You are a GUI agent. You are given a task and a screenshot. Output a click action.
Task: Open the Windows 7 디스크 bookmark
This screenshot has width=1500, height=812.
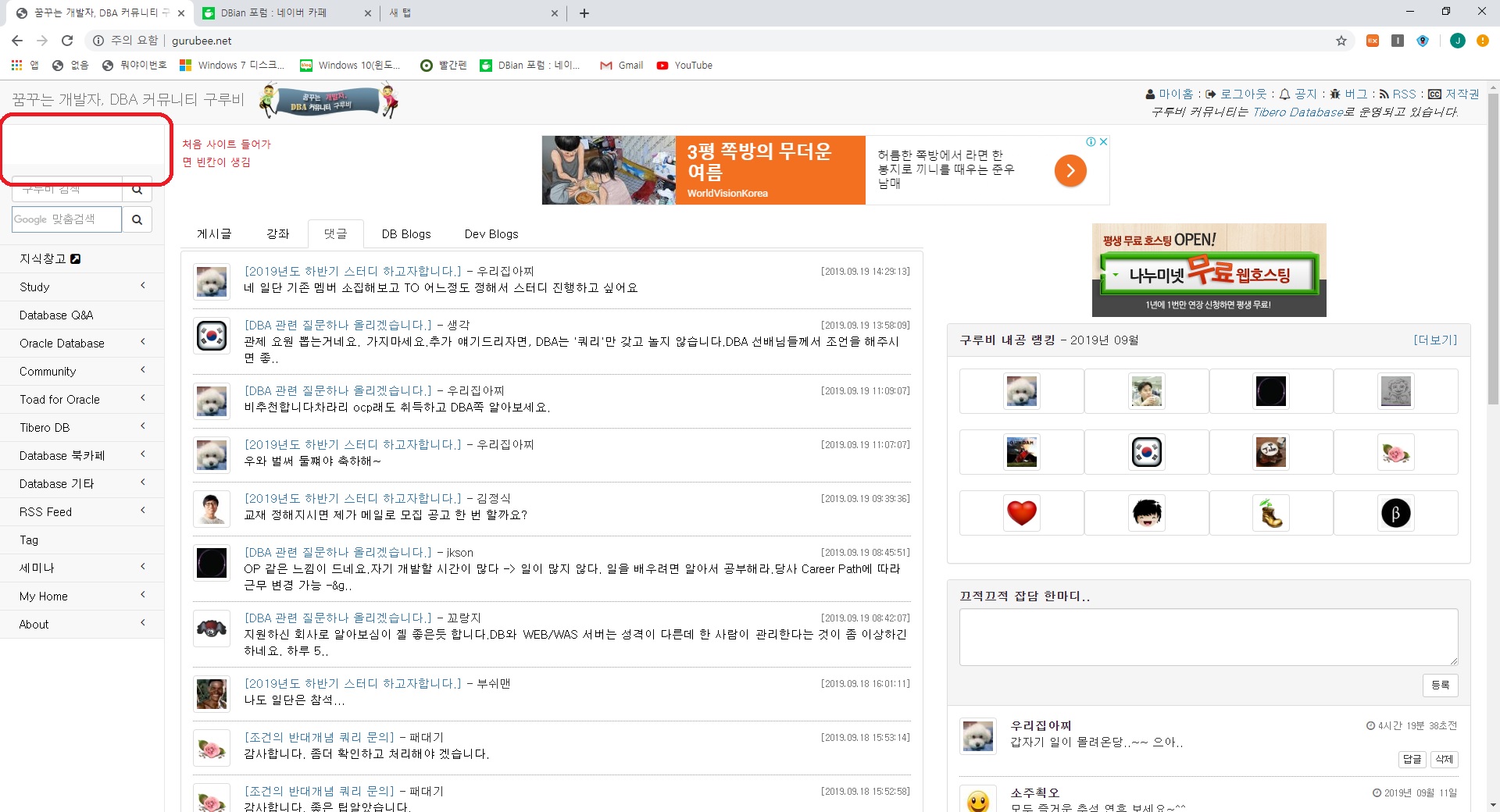pos(232,66)
